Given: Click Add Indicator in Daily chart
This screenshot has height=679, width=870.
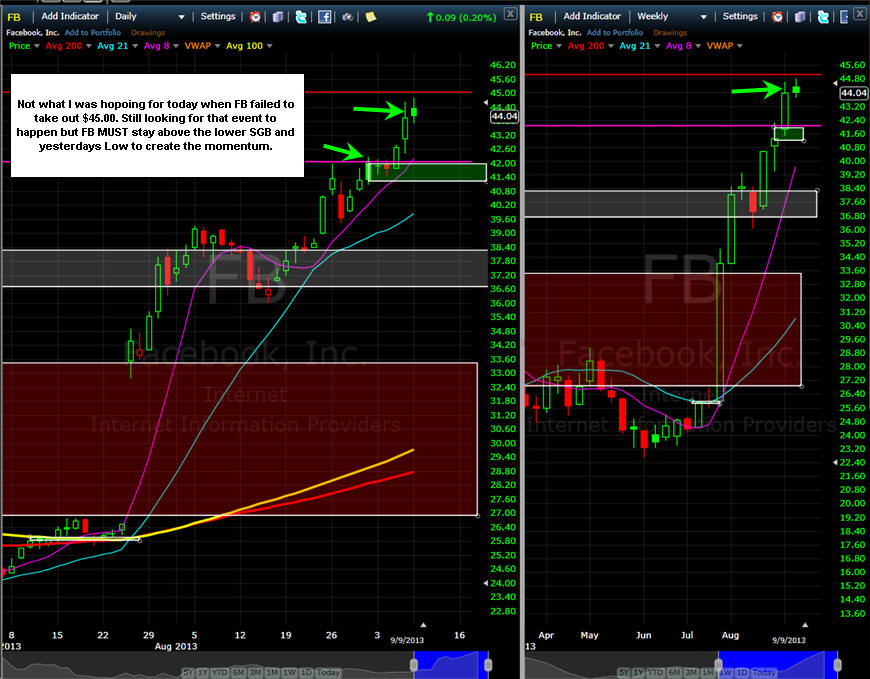Looking at the screenshot, I should [x=70, y=16].
